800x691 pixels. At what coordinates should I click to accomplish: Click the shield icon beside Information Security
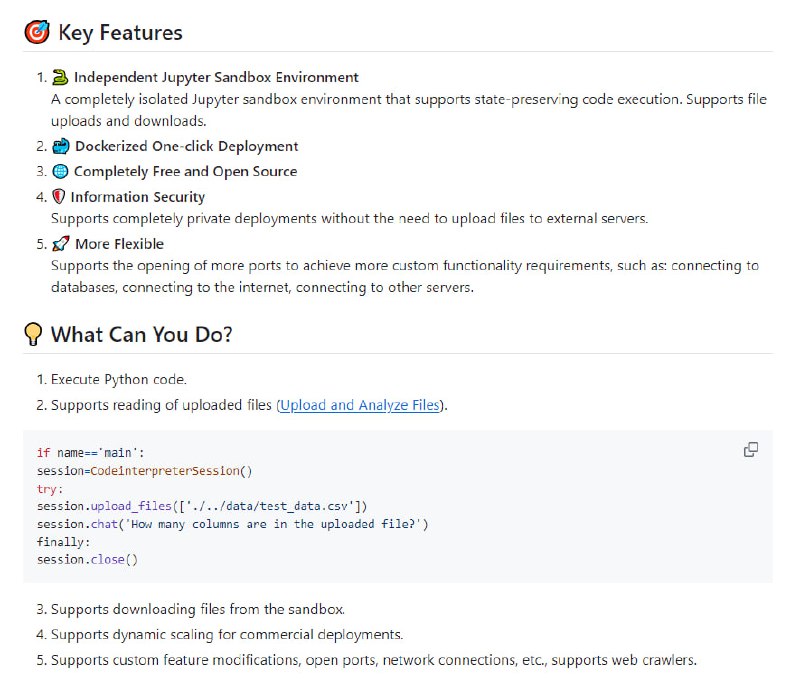pyautogui.click(x=59, y=197)
